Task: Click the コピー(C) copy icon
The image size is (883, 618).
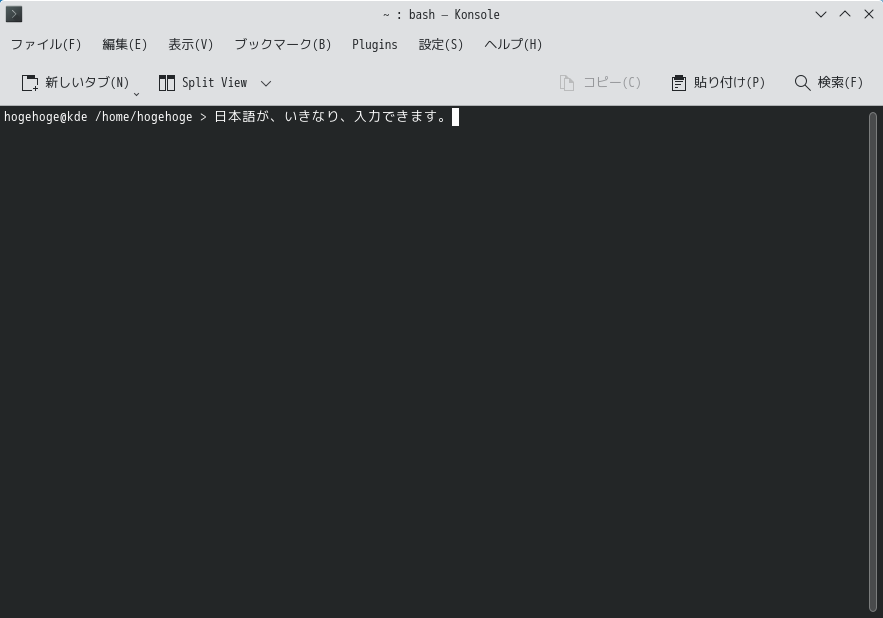Action: pyautogui.click(x=567, y=83)
